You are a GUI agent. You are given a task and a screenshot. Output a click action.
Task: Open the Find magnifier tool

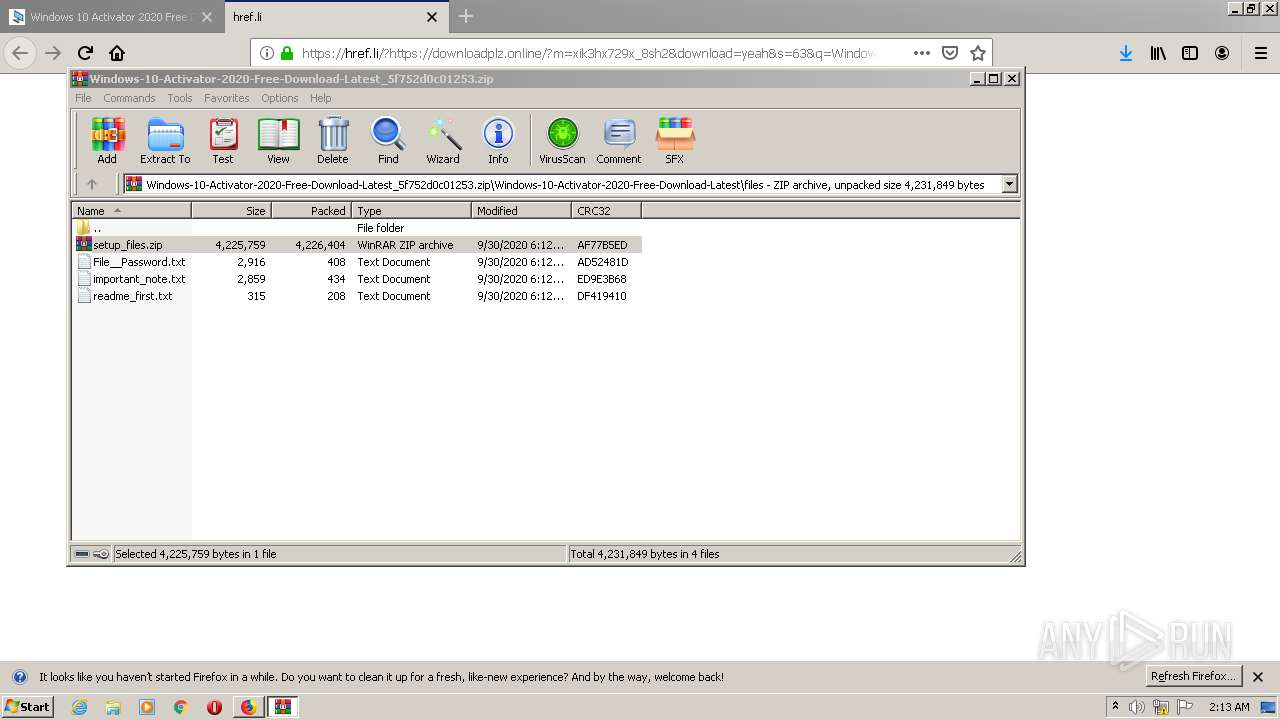point(388,141)
